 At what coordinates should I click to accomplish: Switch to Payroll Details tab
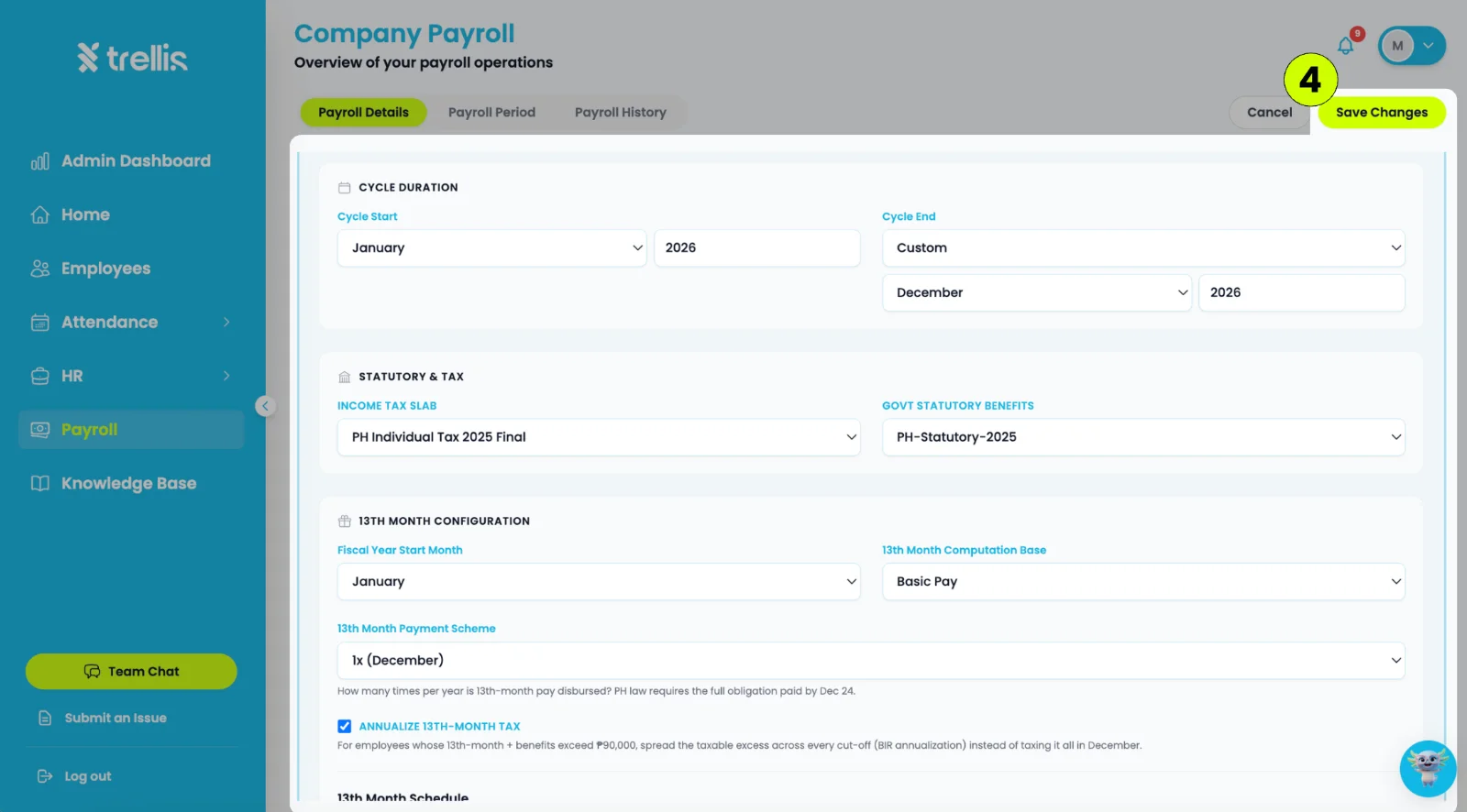click(363, 113)
